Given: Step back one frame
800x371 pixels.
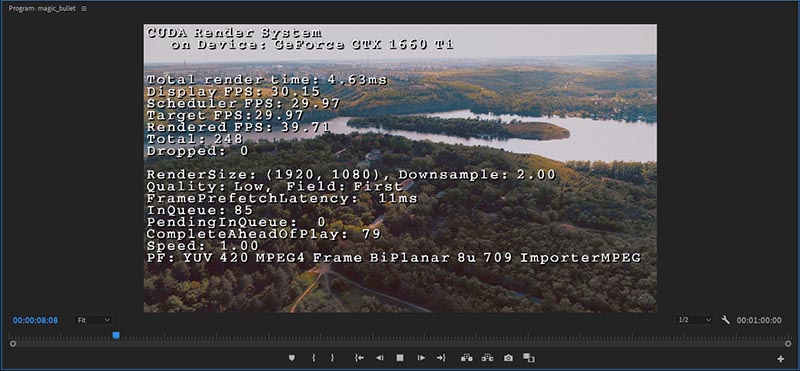Looking at the screenshot, I should point(380,358).
